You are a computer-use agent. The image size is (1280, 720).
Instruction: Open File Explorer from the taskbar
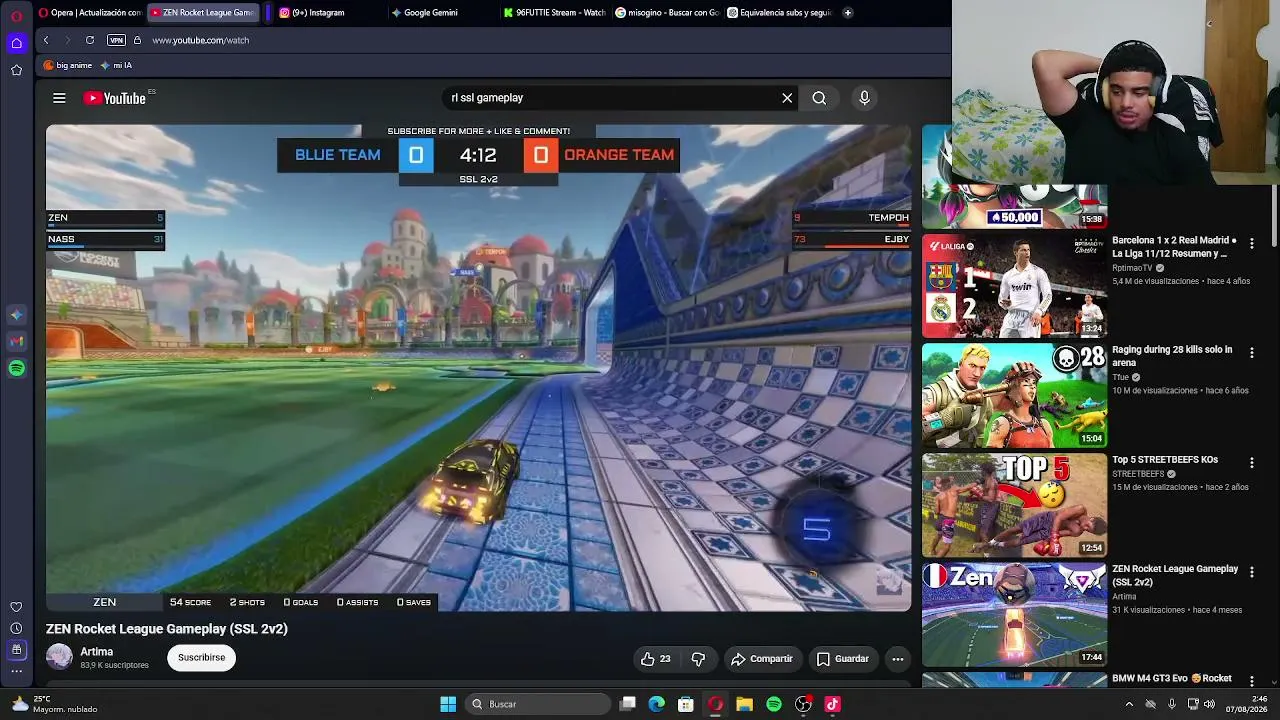tap(745, 704)
